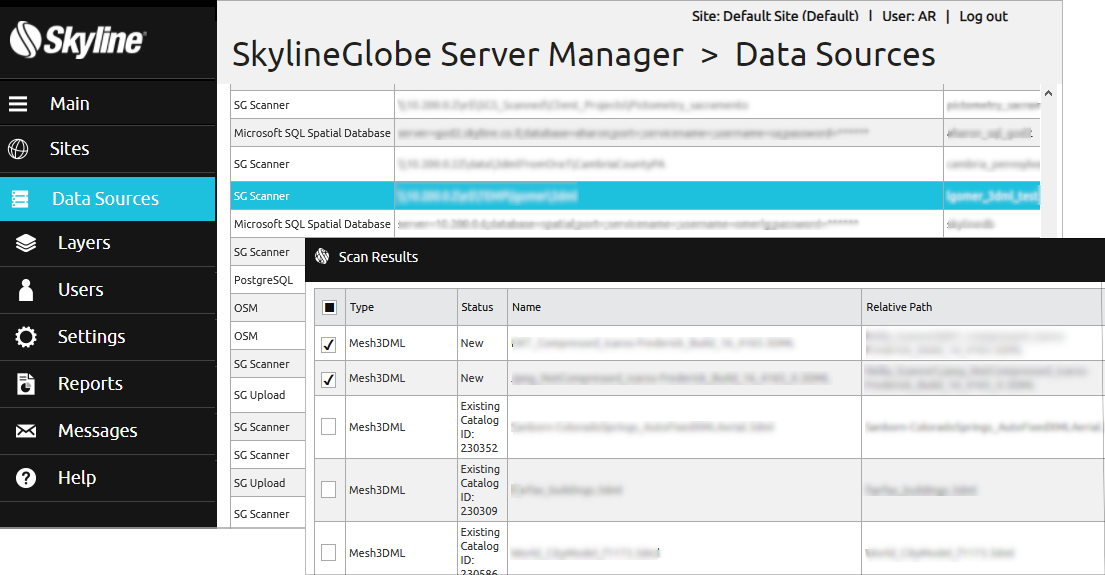Click the Users person icon
This screenshot has height=575, width=1105.
(x=26, y=290)
